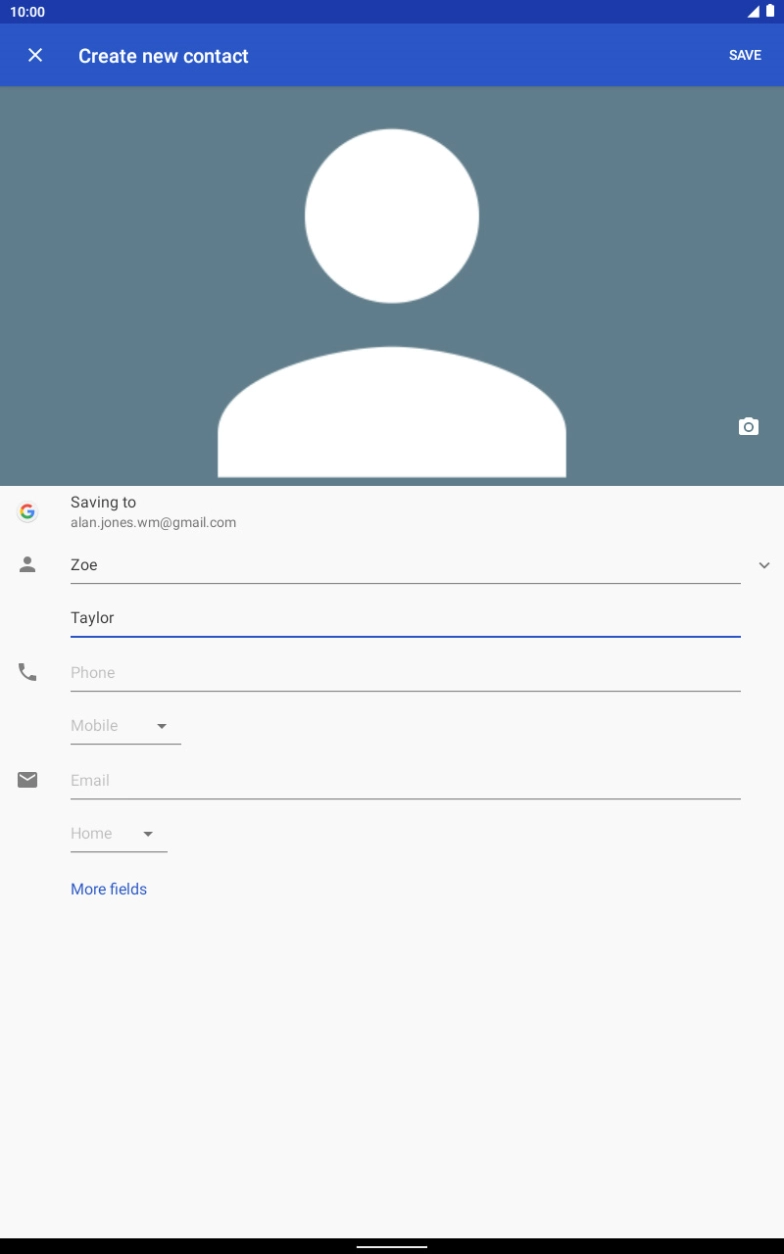Show More fields
Screen dimensions: 784x1254
point(109,889)
